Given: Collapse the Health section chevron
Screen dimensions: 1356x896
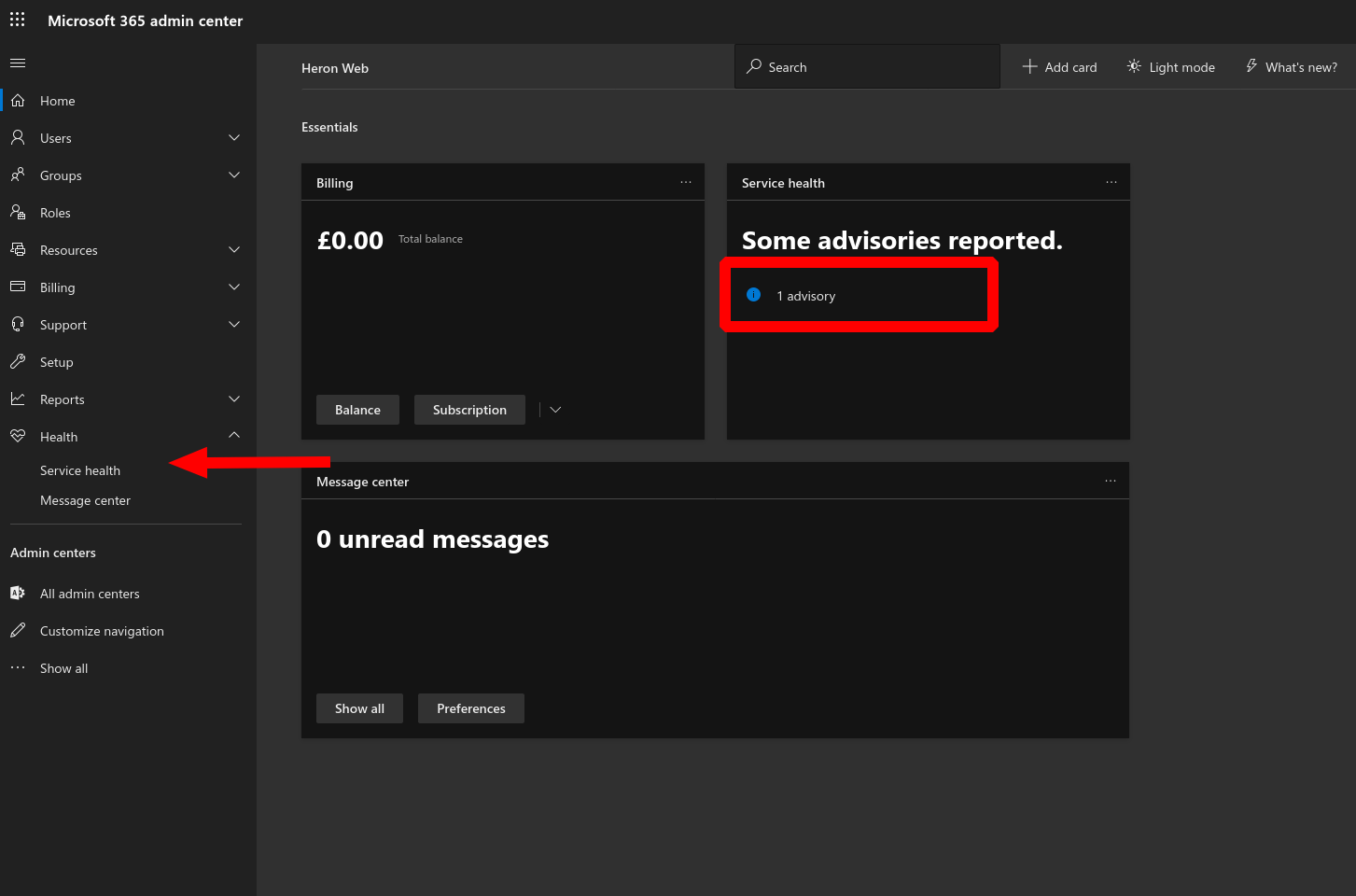Looking at the screenshot, I should [x=234, y=435].
